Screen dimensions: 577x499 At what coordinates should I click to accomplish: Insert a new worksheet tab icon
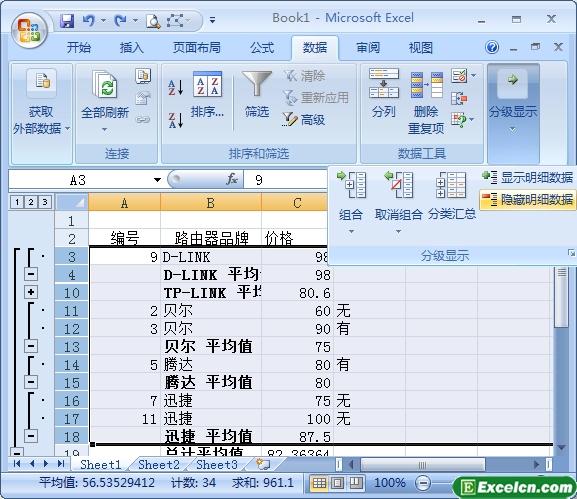click(263, 464)
